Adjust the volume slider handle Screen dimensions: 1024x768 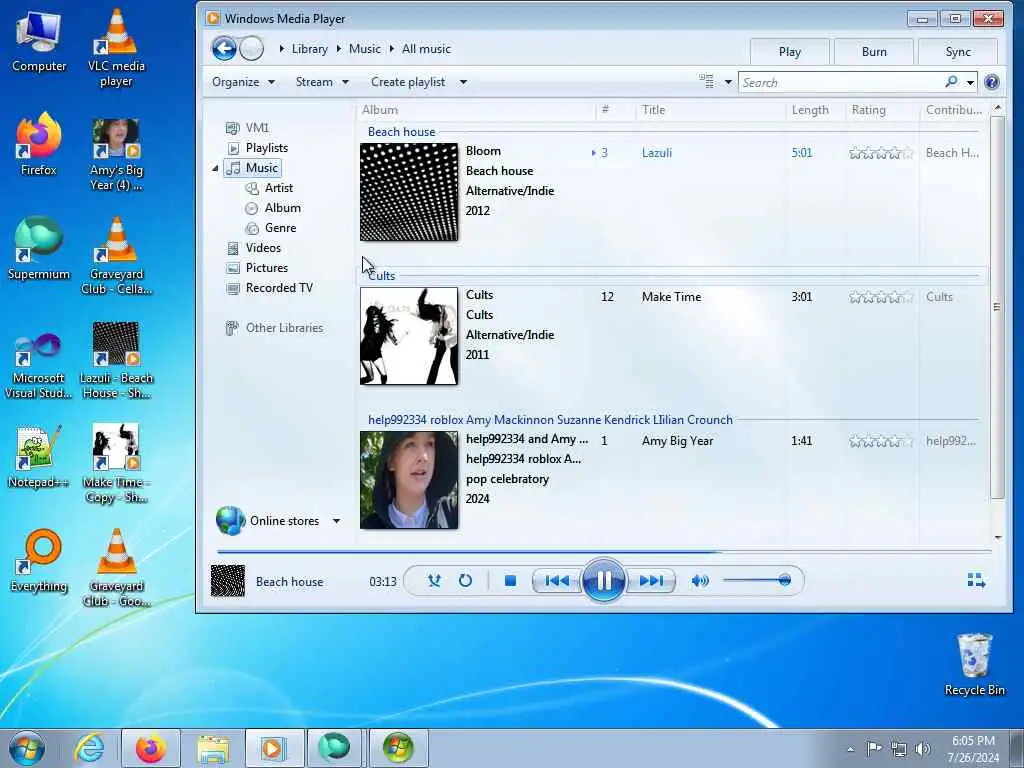(785, 580)
